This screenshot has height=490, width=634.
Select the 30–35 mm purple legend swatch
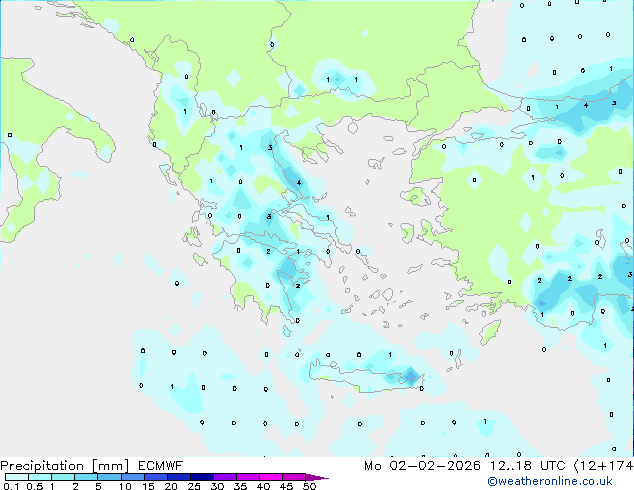225,477
